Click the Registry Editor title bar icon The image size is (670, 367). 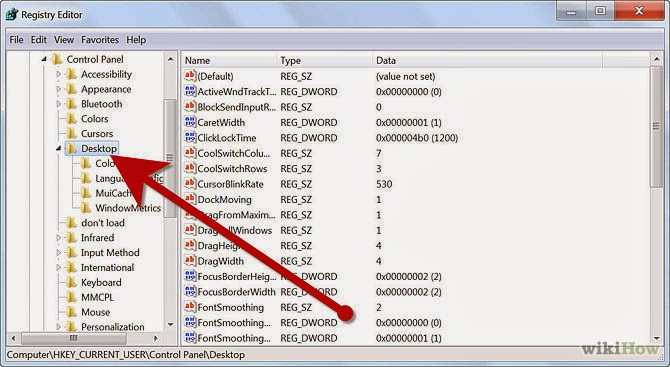pos(12,15)
